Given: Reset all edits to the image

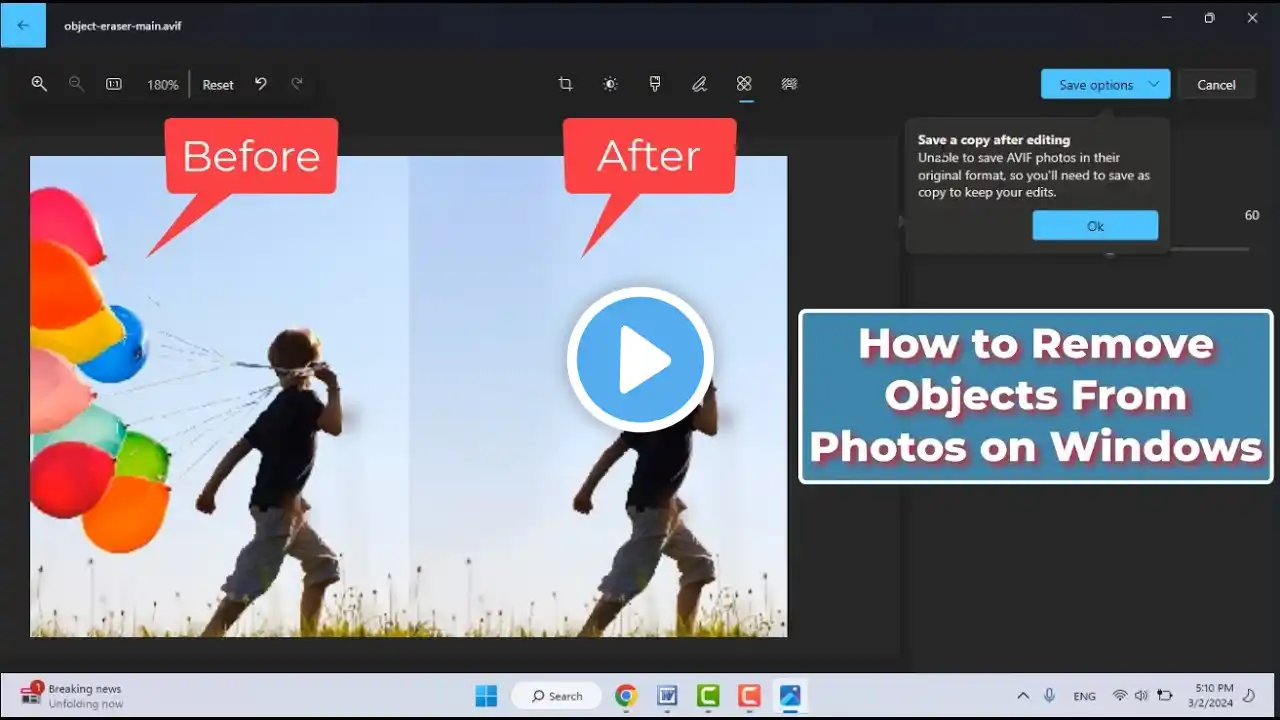Looking at the screenshot, I should [218, 85].
